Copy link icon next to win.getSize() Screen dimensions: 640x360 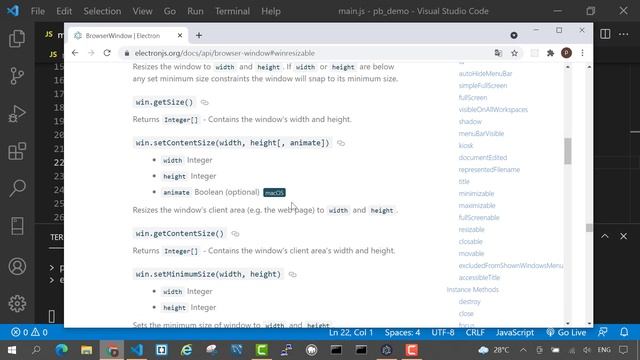(204, 102)
